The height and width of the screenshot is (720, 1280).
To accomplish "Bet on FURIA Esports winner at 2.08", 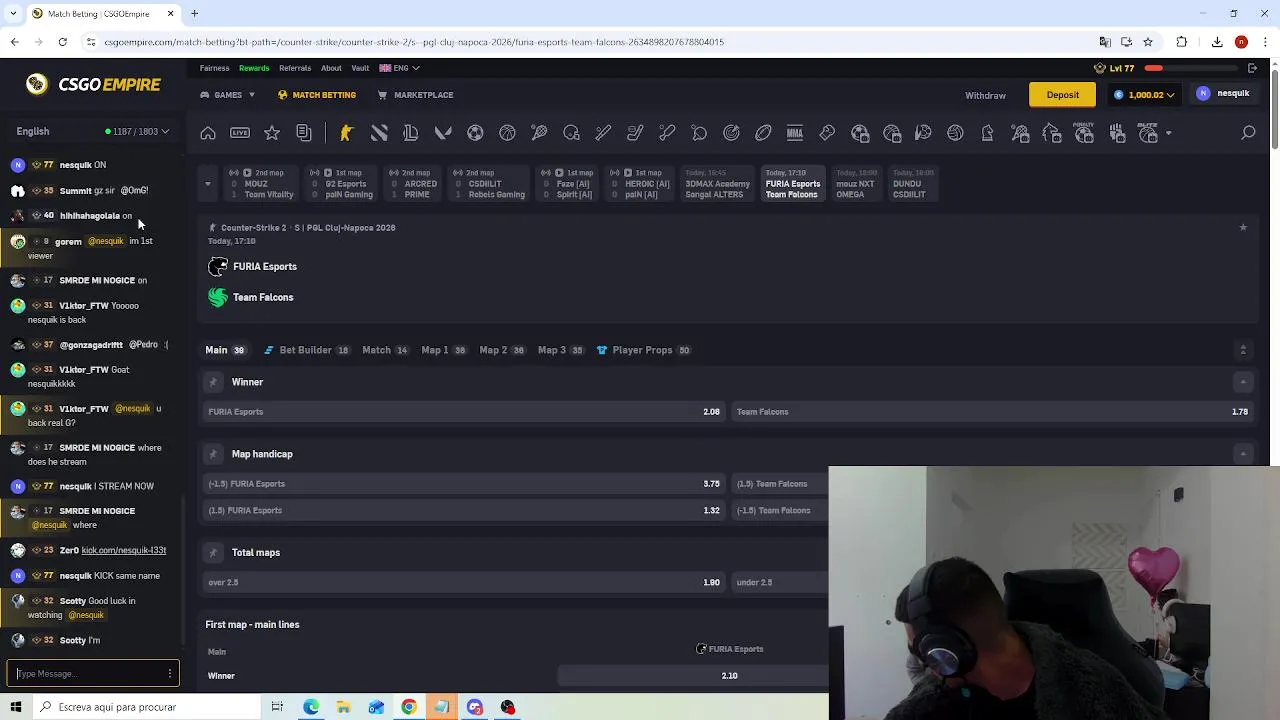I will tap(464, 412).
